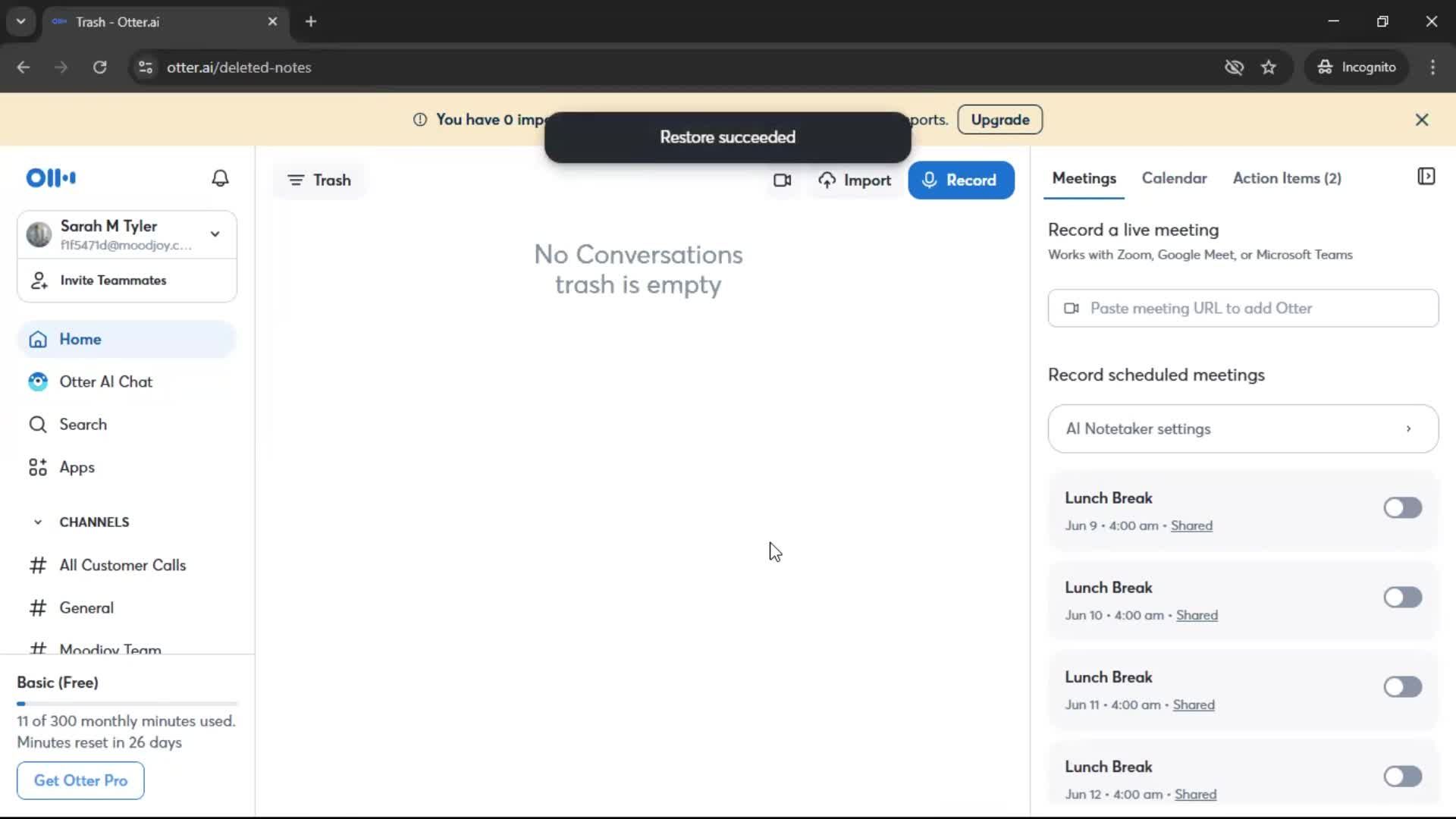Go back in browser history

(x=24, y=67)
